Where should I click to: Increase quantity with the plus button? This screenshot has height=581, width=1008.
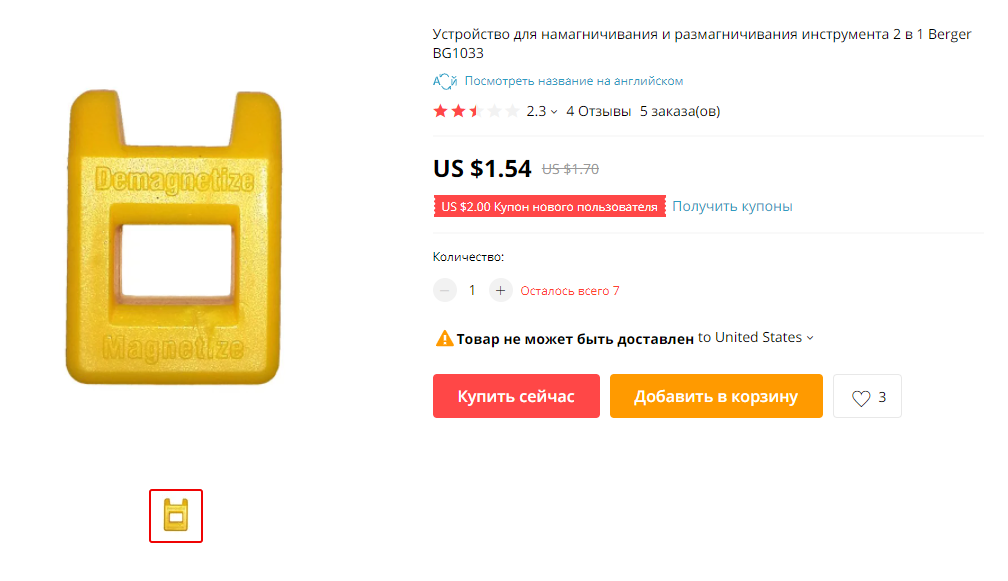click(x=500, y=290)
